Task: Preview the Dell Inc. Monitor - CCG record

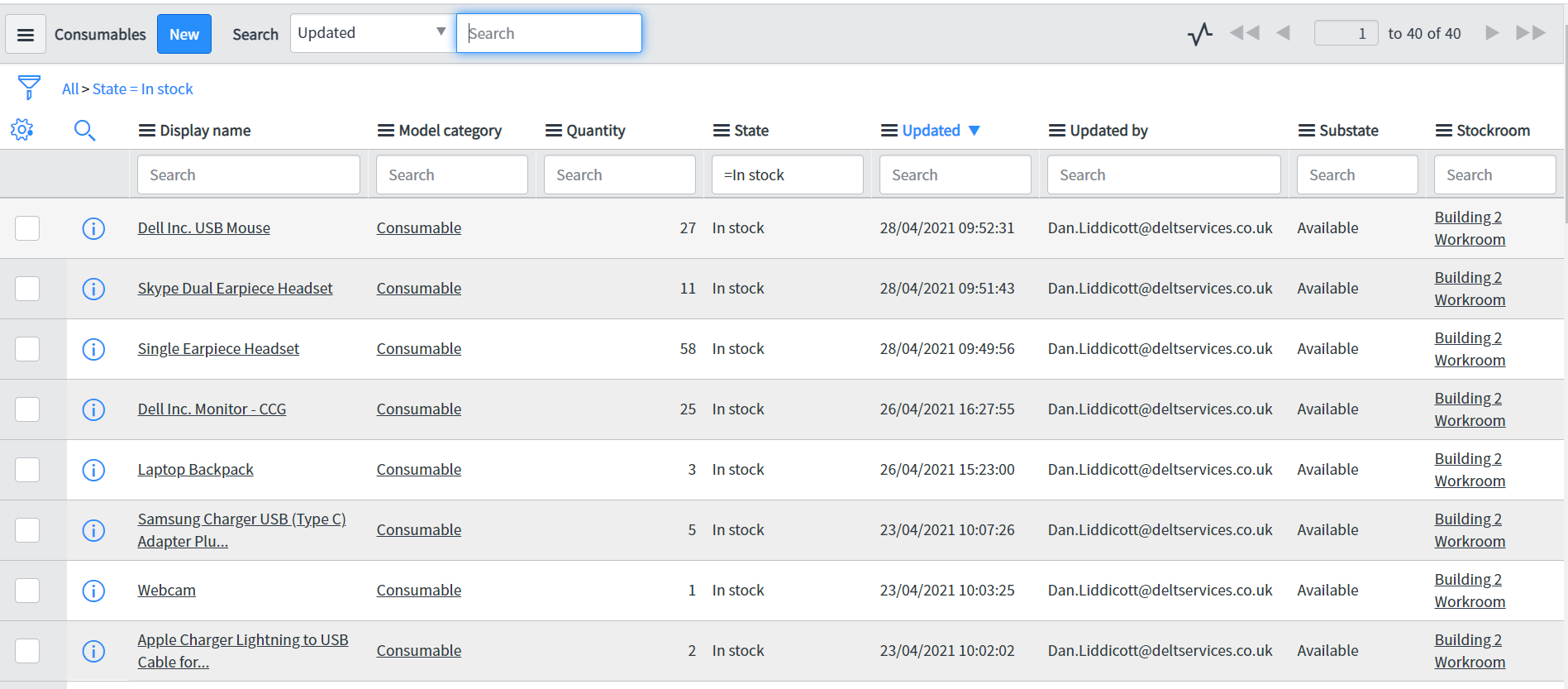Action: tap(93, 409)
